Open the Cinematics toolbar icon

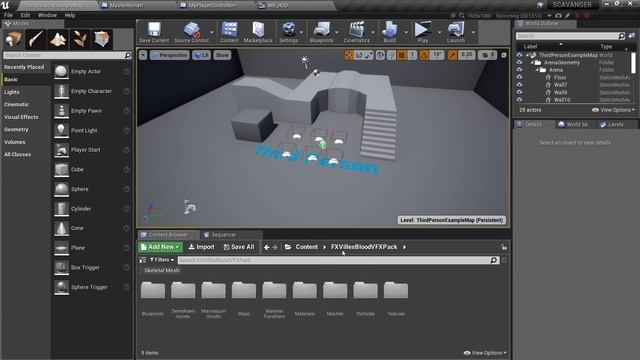[356, 32]
